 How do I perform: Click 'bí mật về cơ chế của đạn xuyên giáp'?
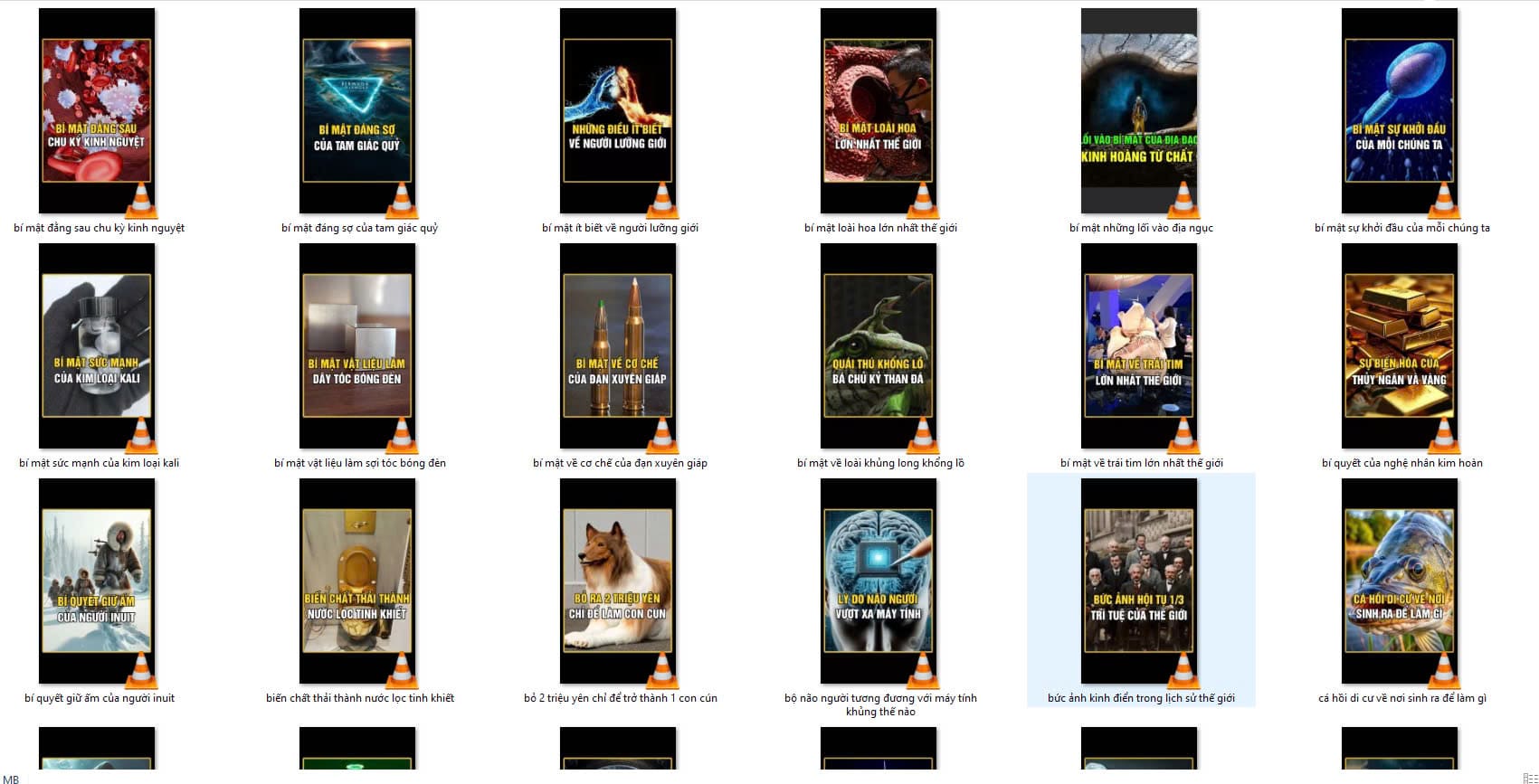pos(620,463)
